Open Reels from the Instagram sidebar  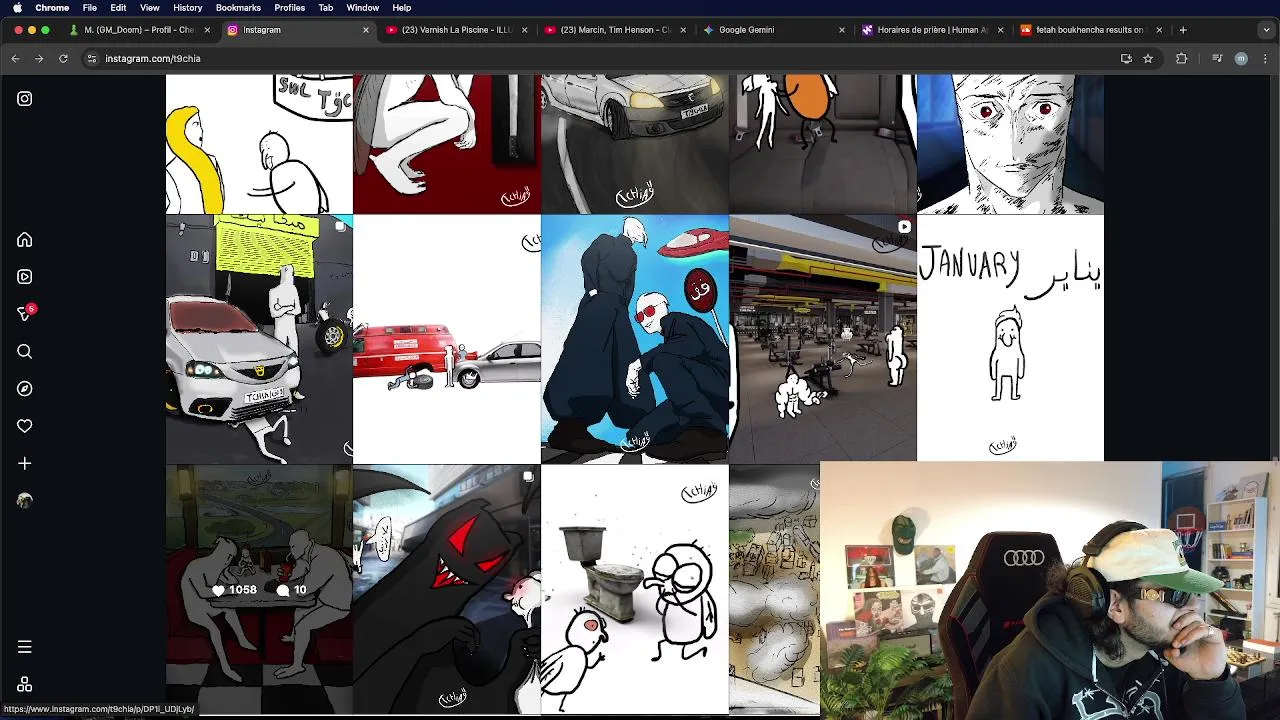[x=25, y=277]
